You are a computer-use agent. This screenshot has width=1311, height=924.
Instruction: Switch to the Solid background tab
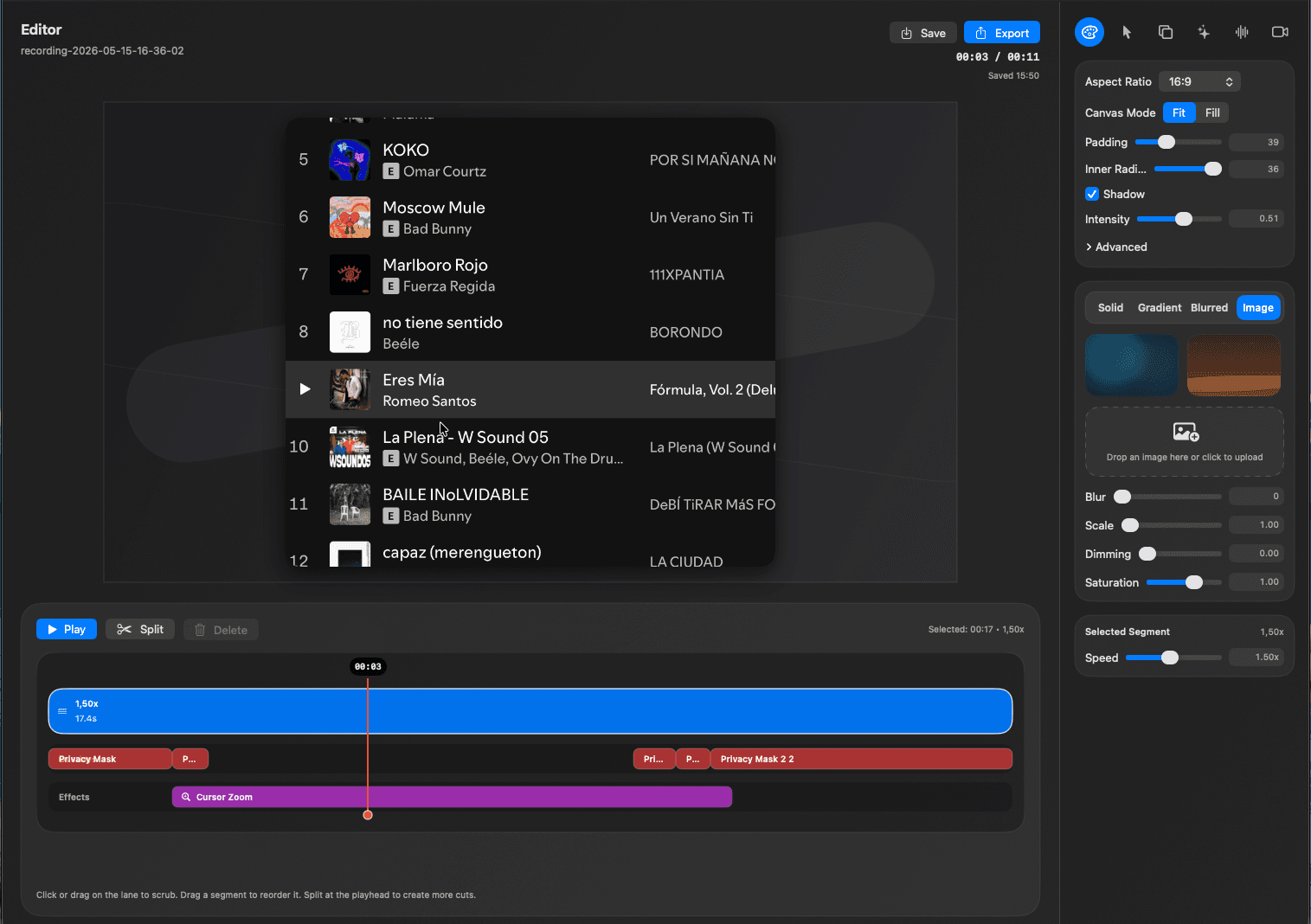click(1110, 307)
